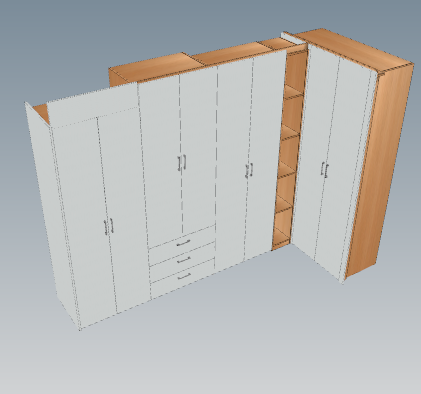This screenshot has height=394, width=421.
Task: Select the horizontal top panel above leftmost wardrobe doors
Action: [x=93, y=105]
